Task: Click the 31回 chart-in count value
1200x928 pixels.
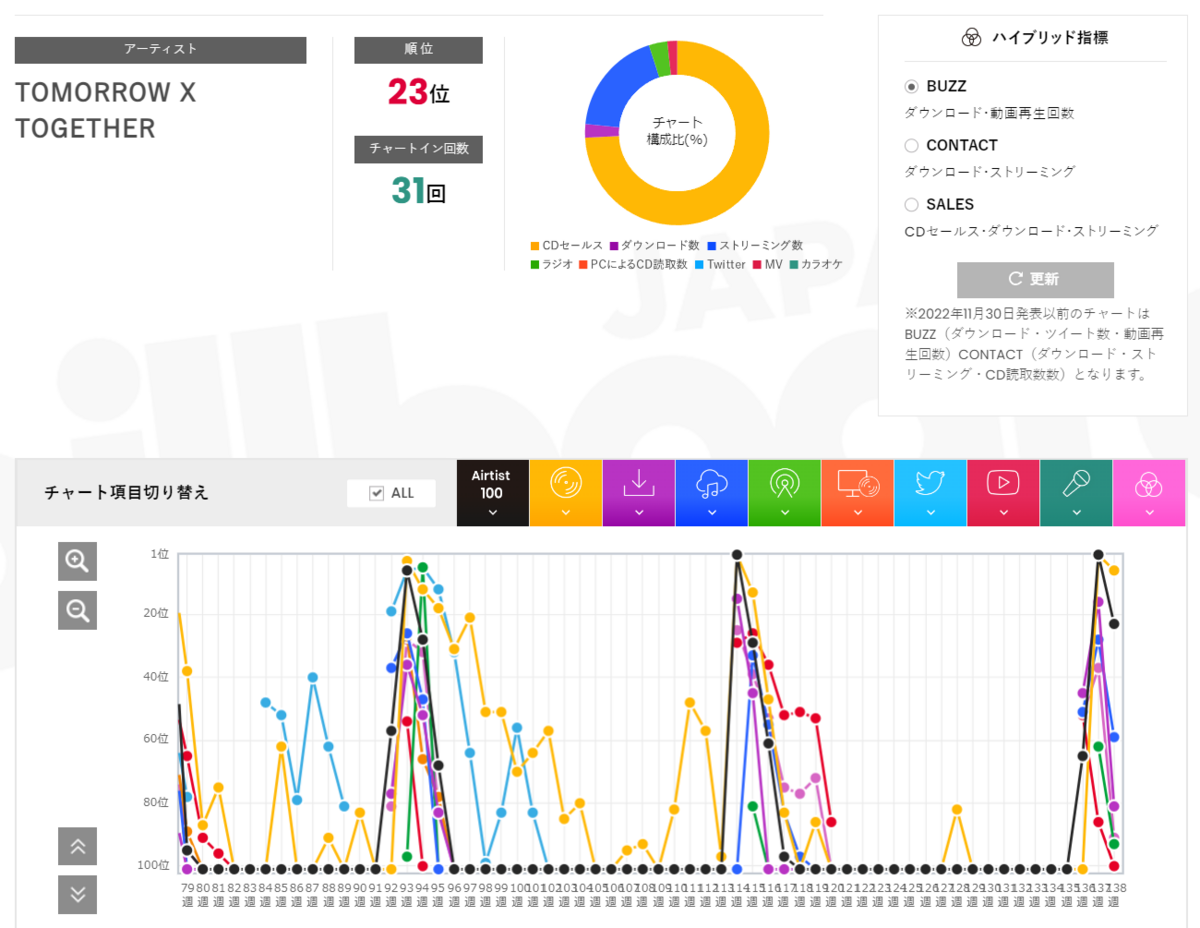Action: [419, 191]
